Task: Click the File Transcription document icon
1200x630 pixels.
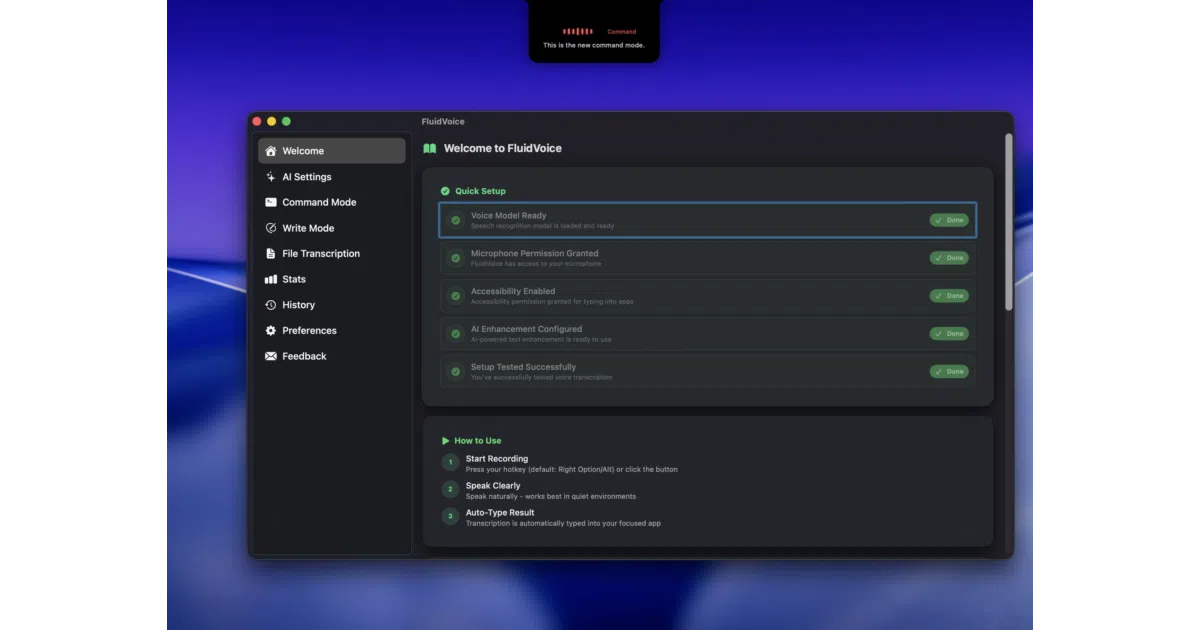Action: point(270,254)
